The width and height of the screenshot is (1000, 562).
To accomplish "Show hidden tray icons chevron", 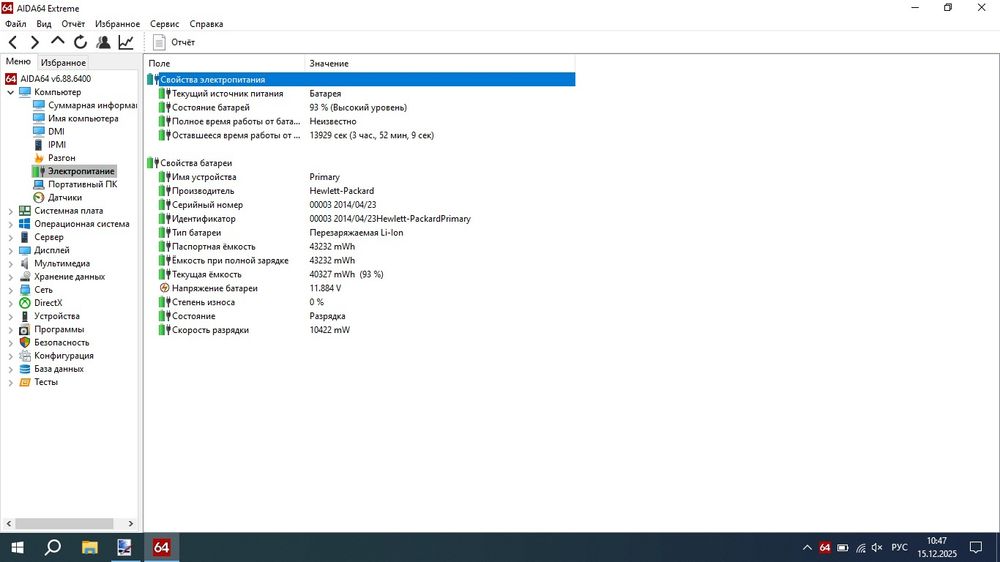I will [x=807, y=547].
